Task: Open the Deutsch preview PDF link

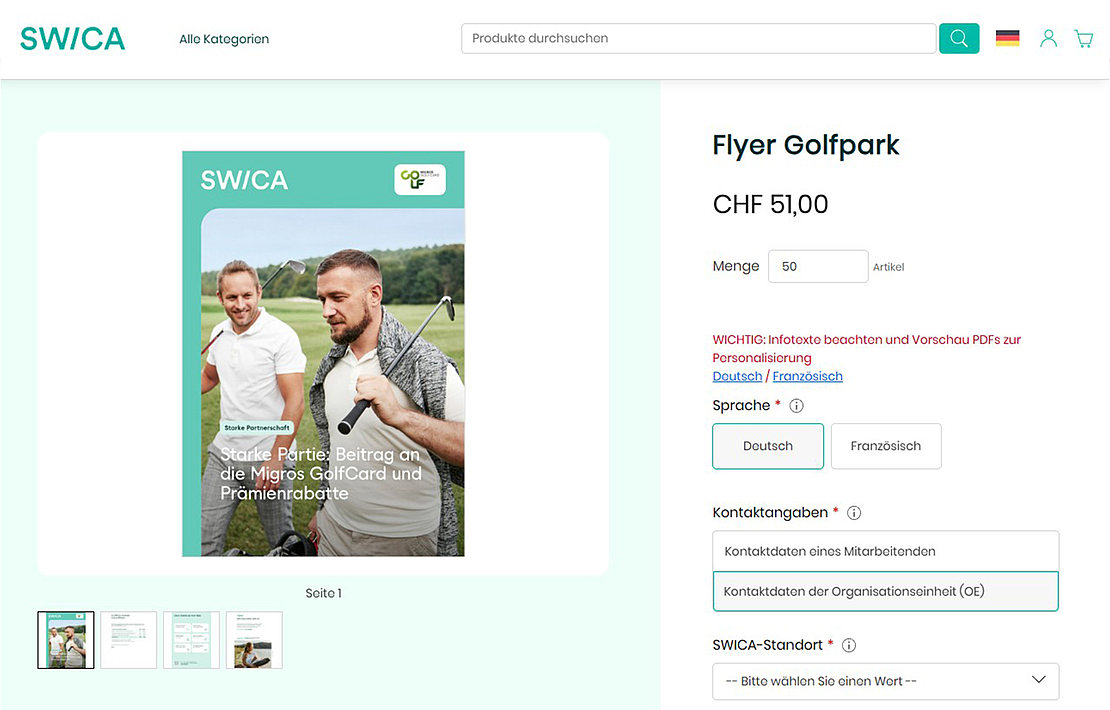Action: [737, 376]
